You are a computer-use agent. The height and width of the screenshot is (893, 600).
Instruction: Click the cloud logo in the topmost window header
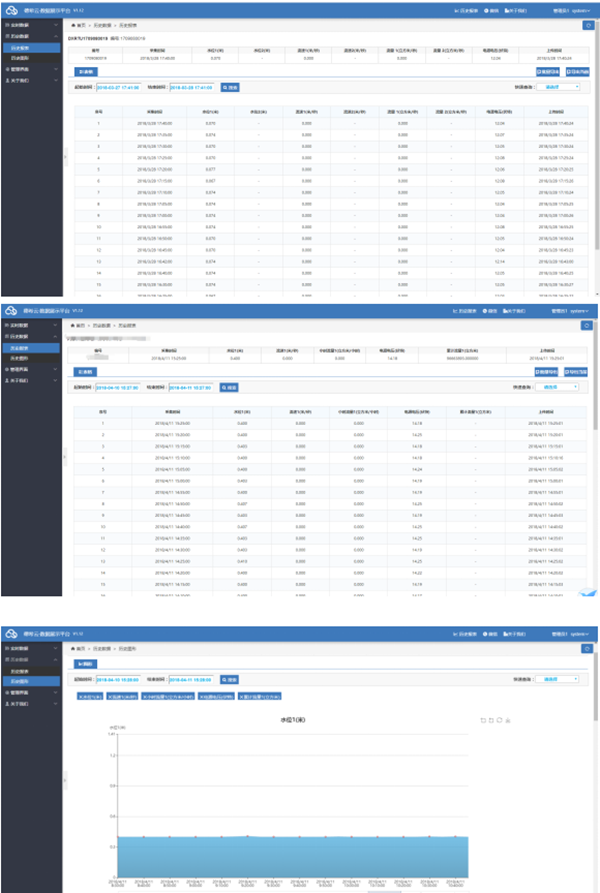tap(13, 10)
